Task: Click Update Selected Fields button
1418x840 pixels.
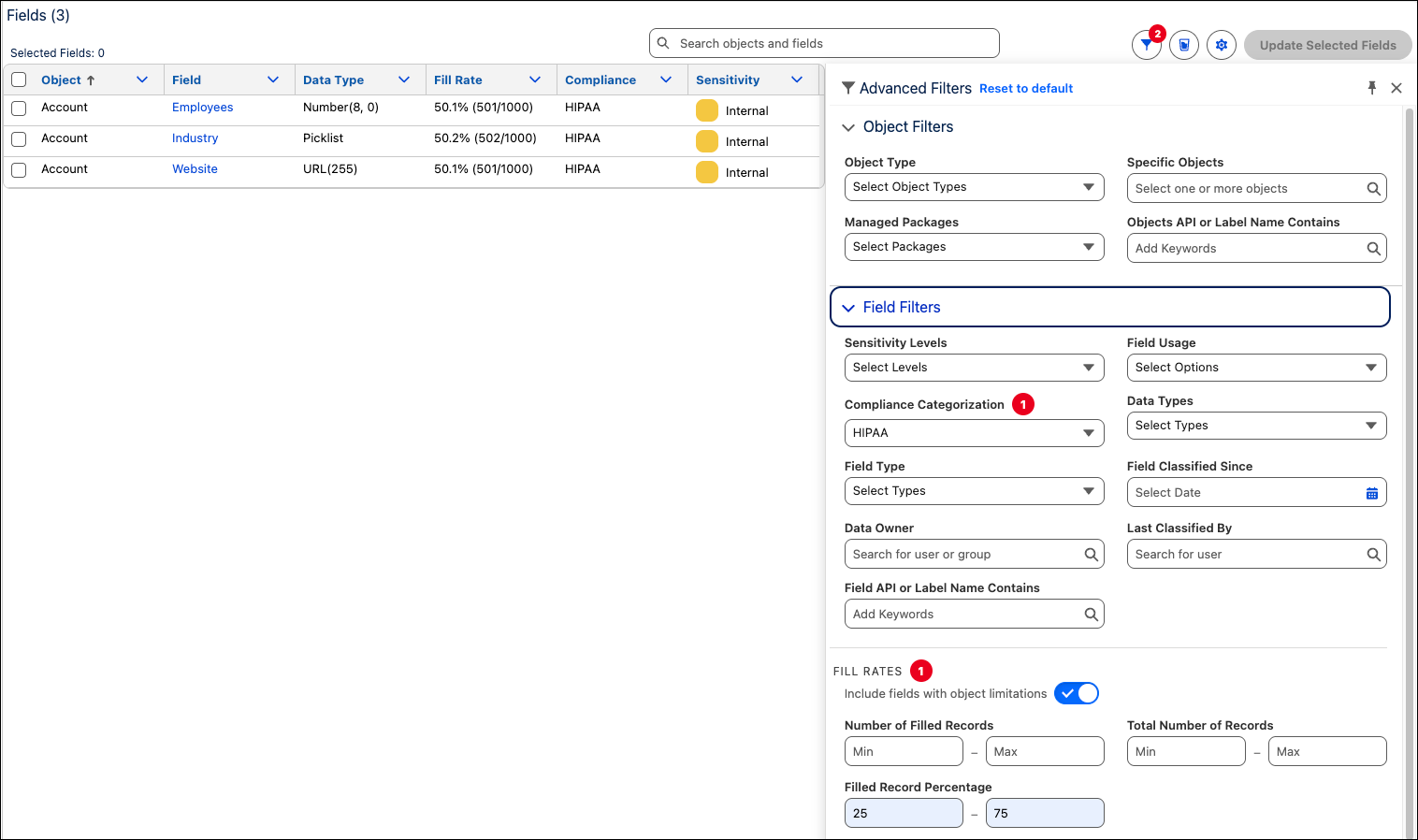Action: 1327,45
